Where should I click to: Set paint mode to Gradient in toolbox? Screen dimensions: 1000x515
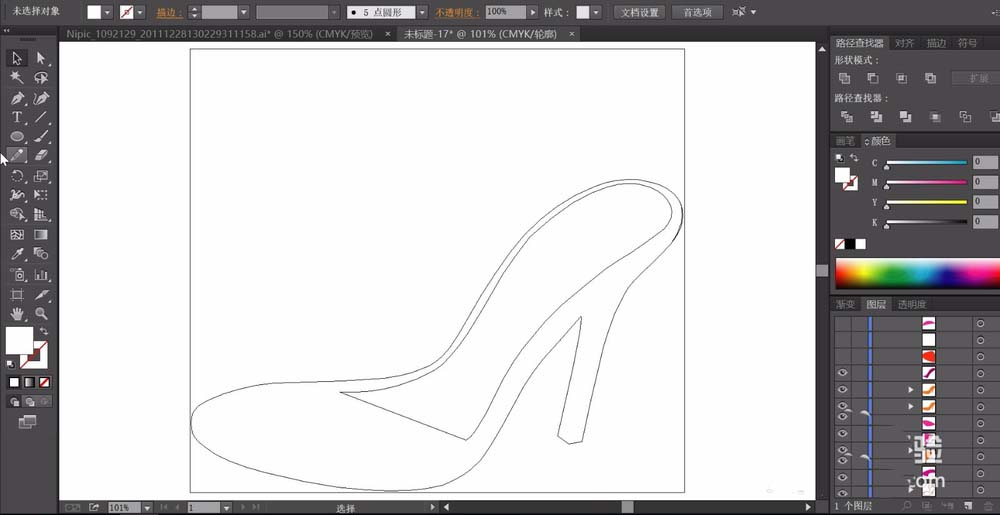29,382
